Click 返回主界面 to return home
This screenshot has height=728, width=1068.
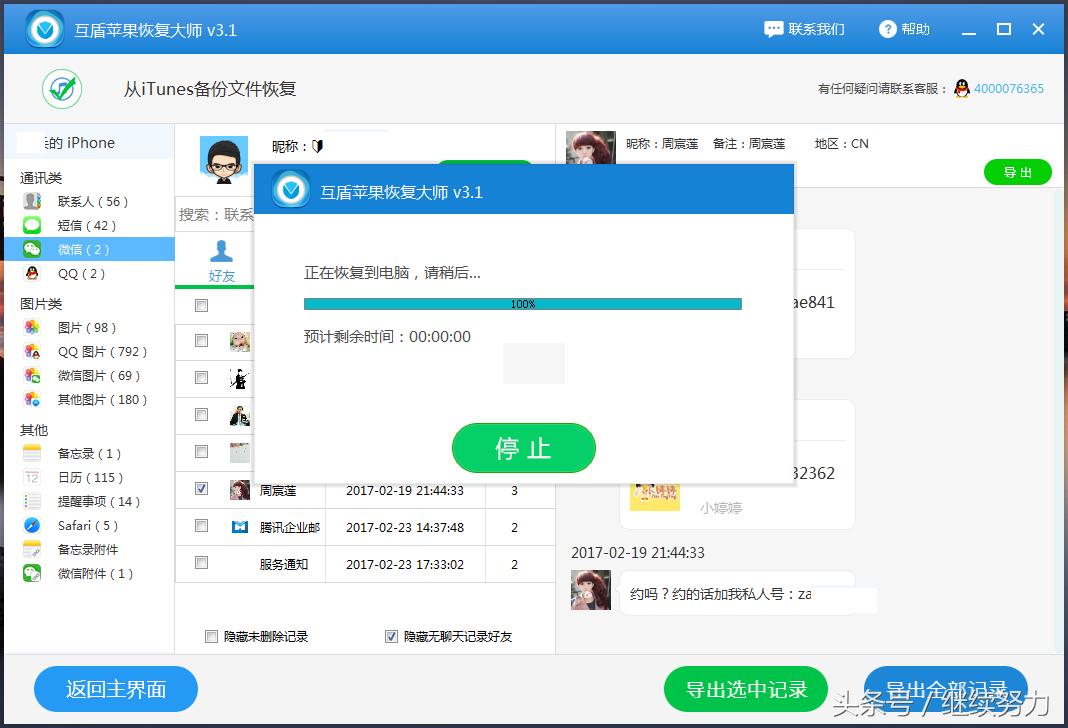[115, 689]
